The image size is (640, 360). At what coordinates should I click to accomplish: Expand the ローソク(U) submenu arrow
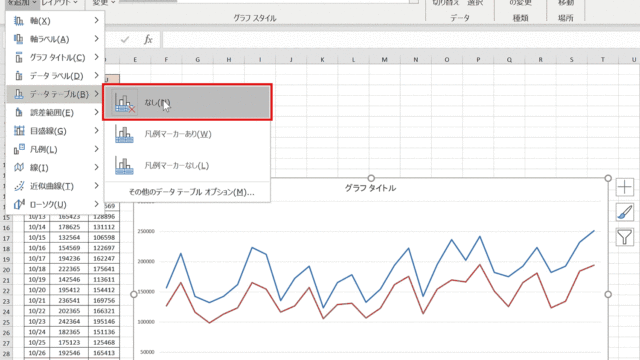coord(96,204)
